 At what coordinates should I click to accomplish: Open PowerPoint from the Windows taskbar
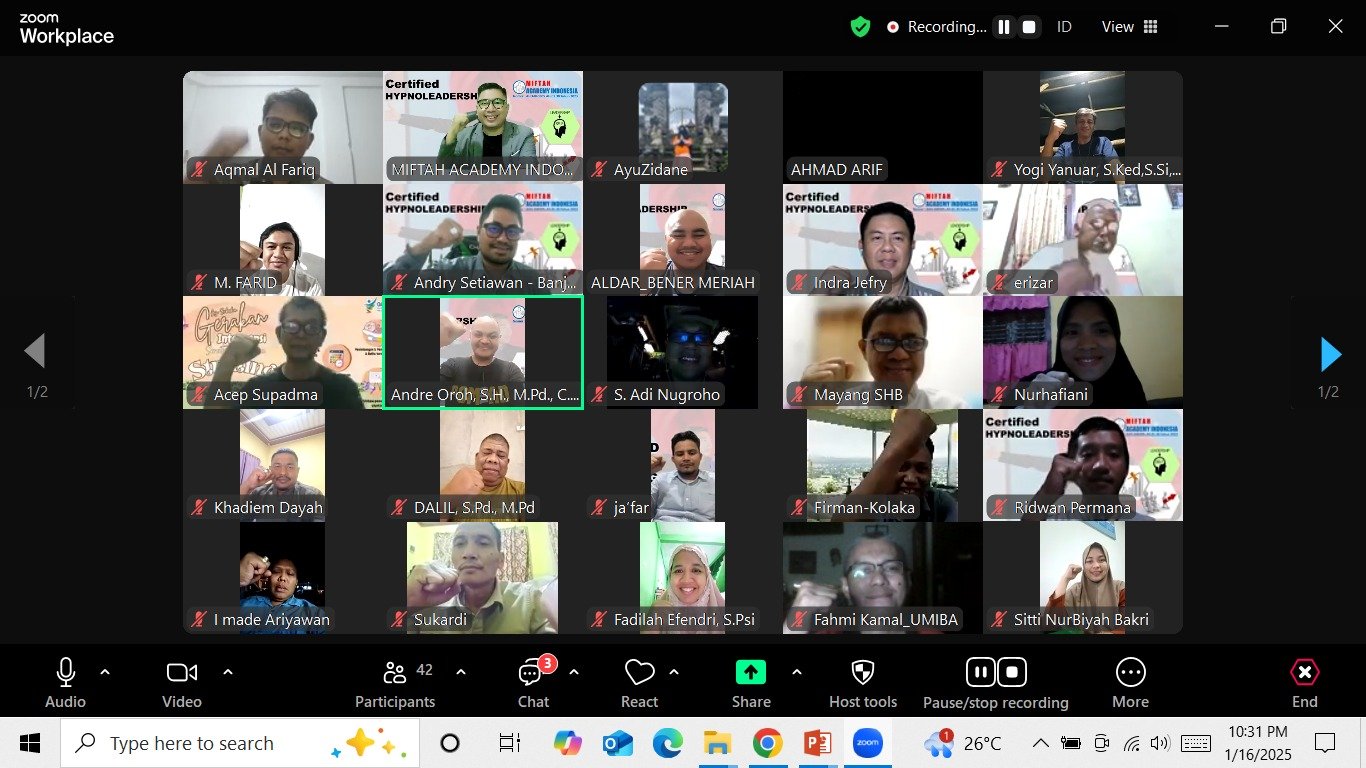point(817,743)
